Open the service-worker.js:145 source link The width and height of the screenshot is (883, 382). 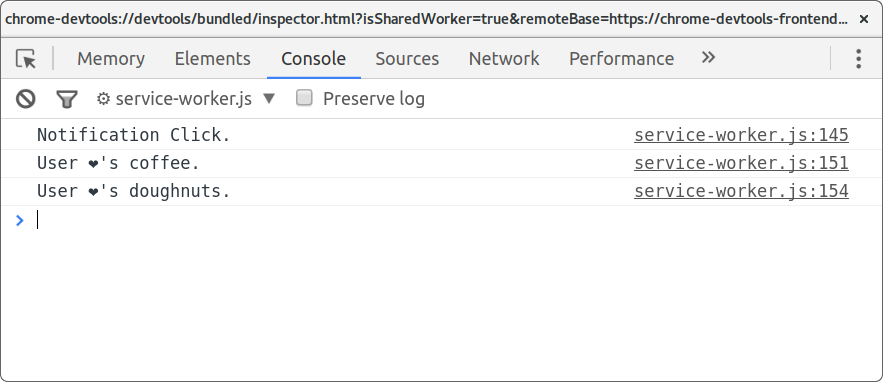coord(741,135)
